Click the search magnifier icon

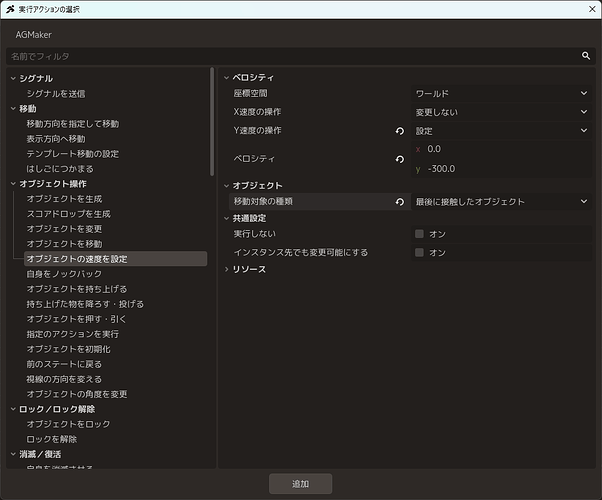pos(585,56)
